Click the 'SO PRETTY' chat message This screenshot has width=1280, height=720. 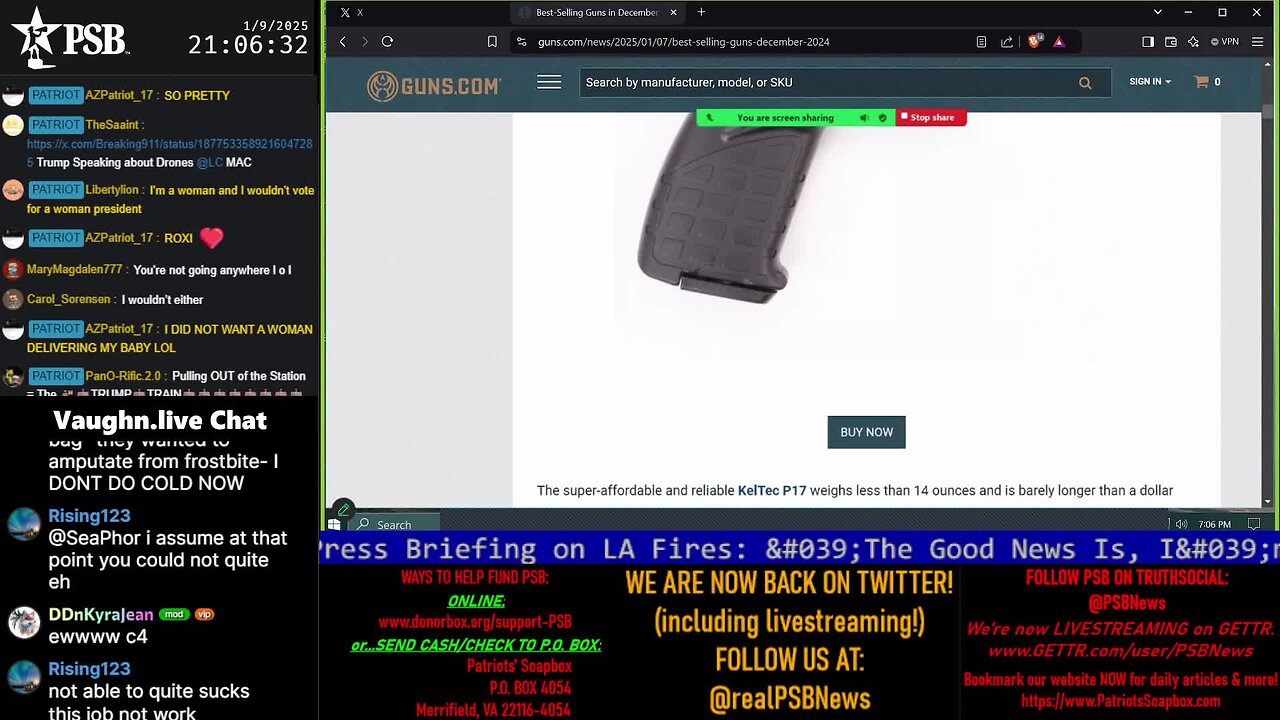[x=197, y=96]
